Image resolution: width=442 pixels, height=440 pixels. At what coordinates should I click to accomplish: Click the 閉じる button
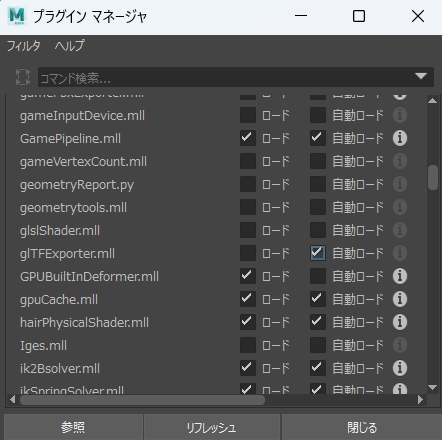coord(362,427)
